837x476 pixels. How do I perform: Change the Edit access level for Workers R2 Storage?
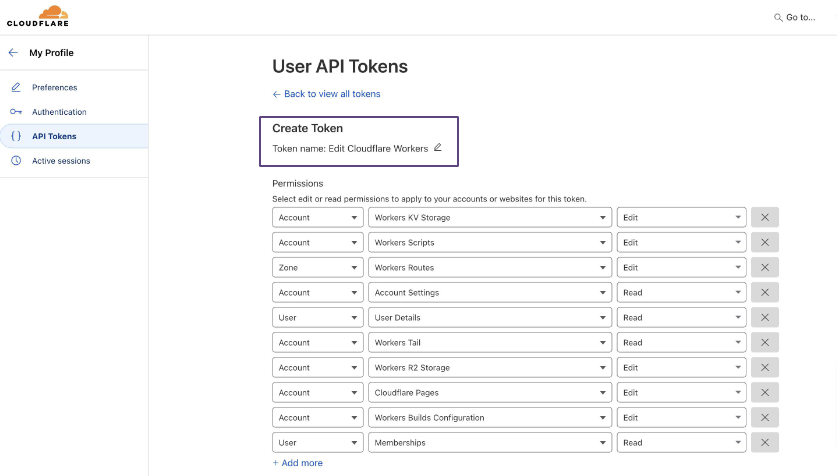(682, 368)
